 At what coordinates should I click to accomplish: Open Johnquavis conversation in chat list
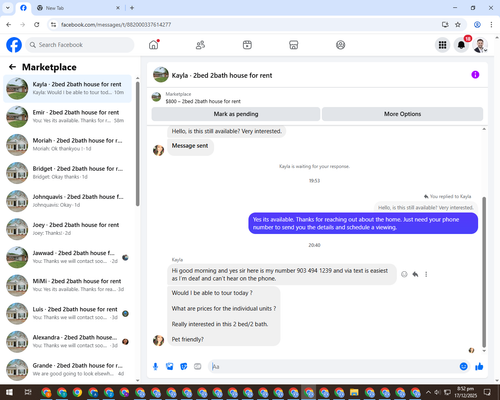coord(67,201)
